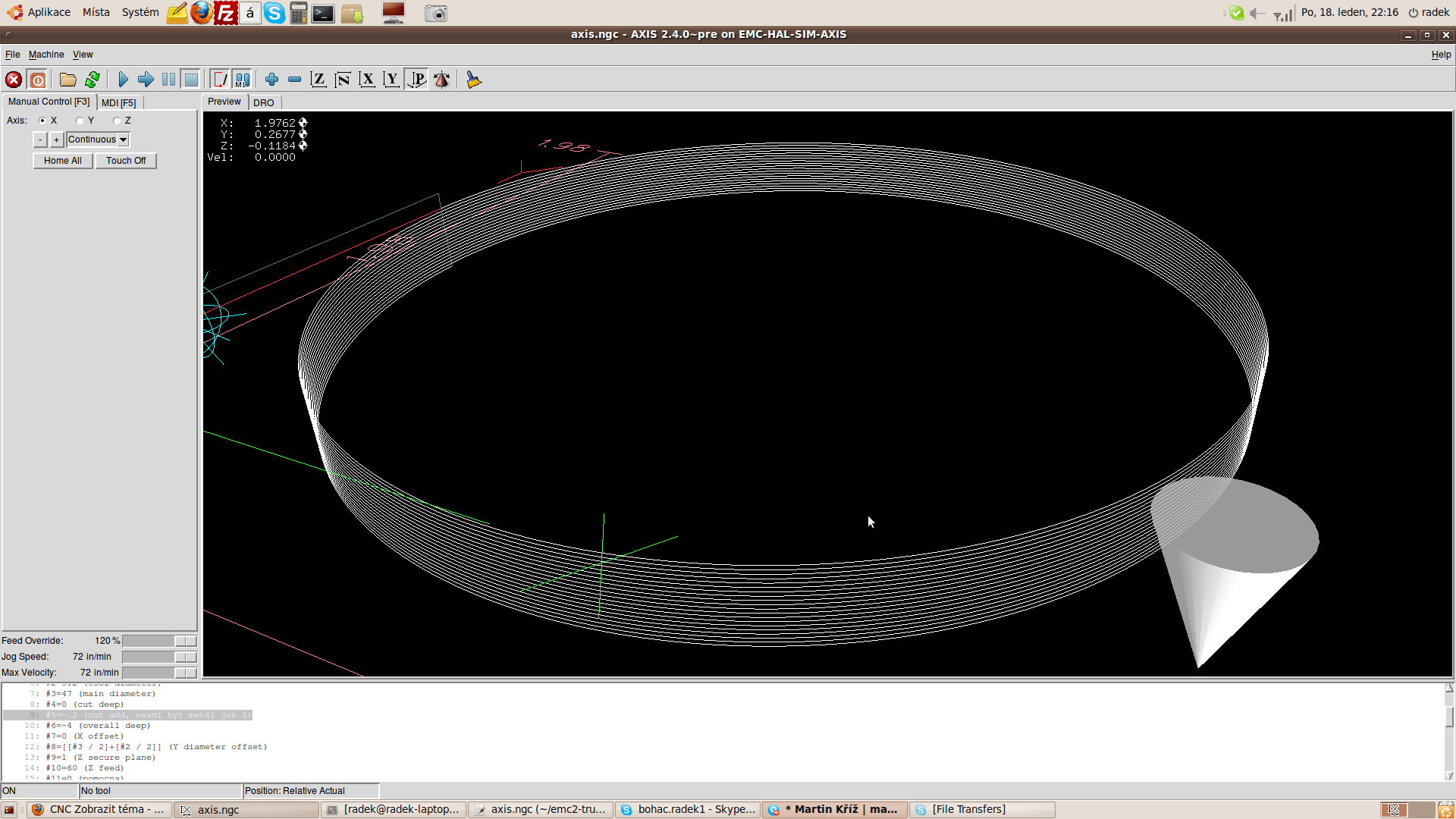
Task: Run the loaded program
Action: [x=123, y=80]
